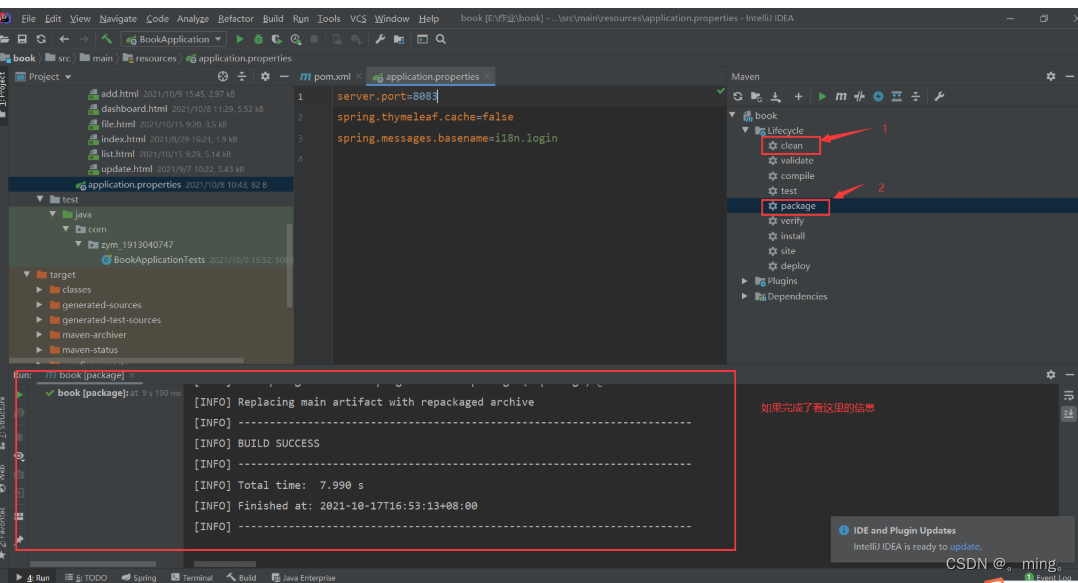
Task: Collapse the book node in Maven tree
Action: pyautogui.click(x=733, y=115)
